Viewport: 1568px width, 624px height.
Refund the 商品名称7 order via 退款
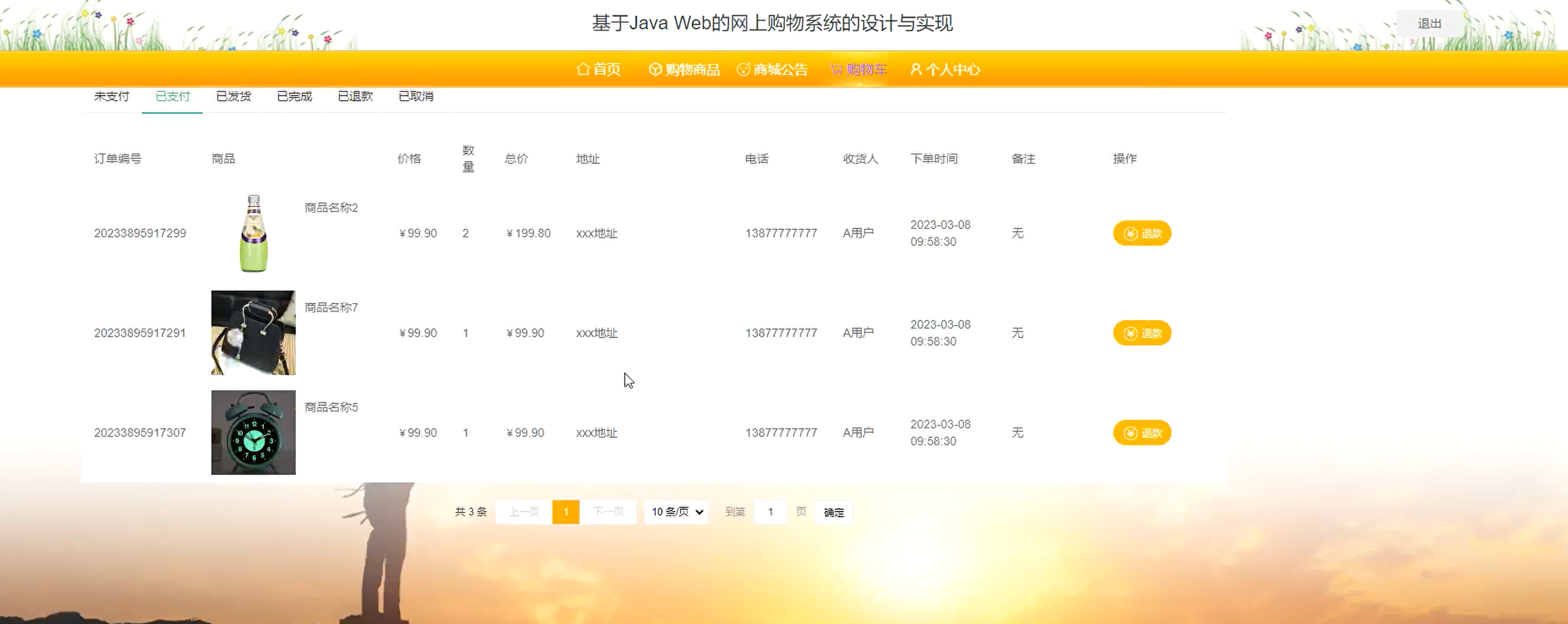[1142, 333]
